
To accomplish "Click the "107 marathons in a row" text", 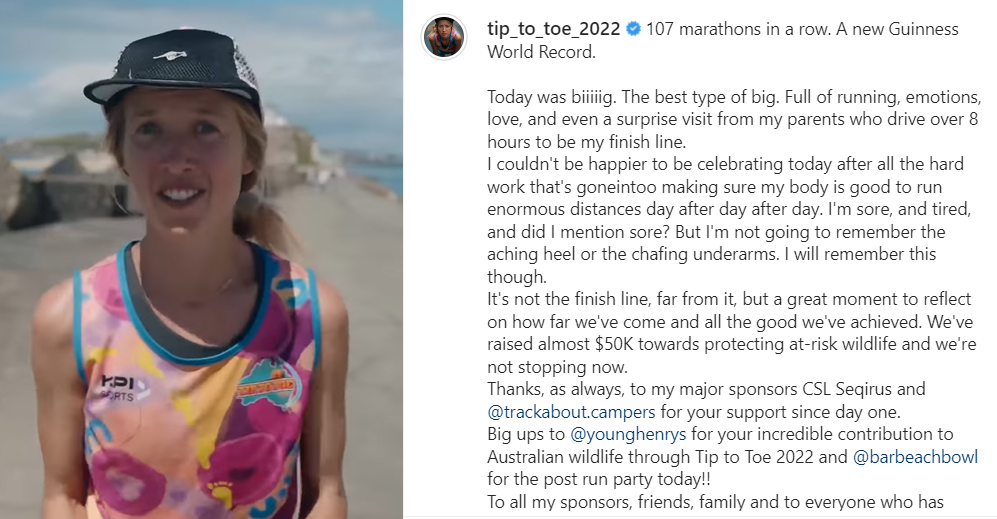I will (x=733, y=29).
